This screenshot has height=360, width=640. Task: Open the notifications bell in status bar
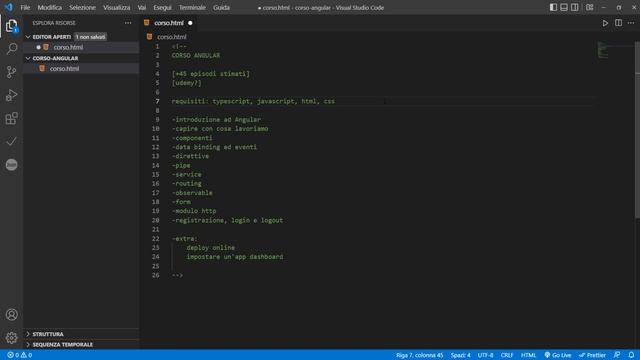coord(631,355)
